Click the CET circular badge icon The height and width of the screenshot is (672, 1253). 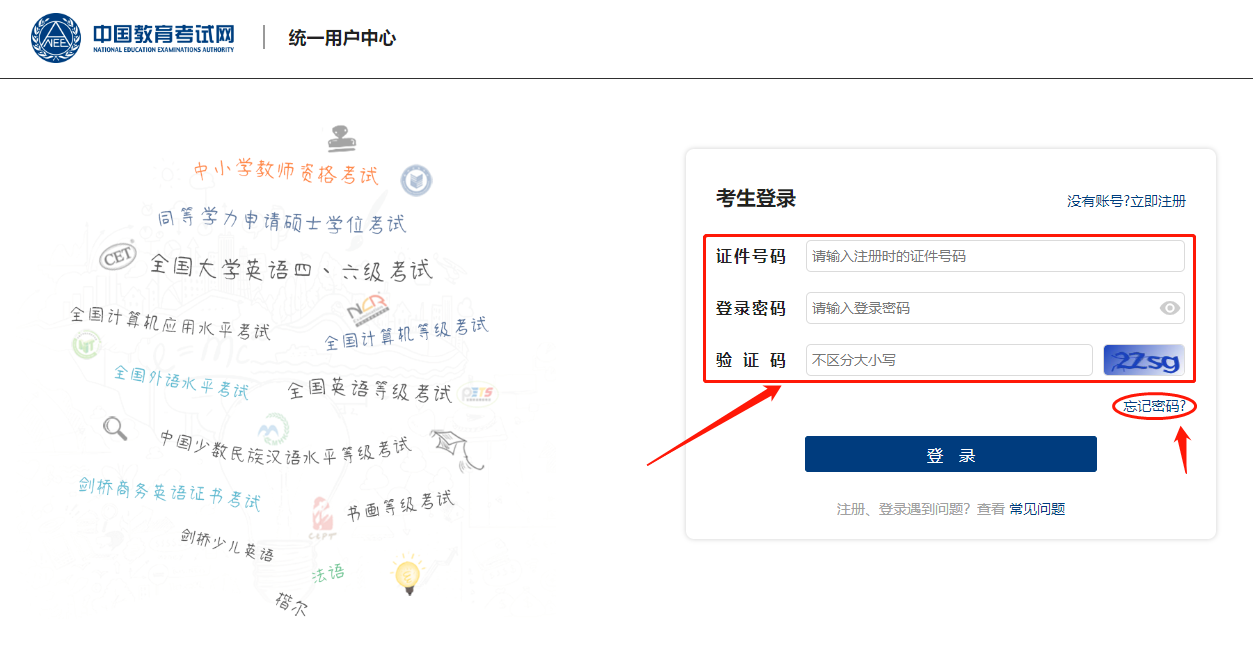[117, 257]
